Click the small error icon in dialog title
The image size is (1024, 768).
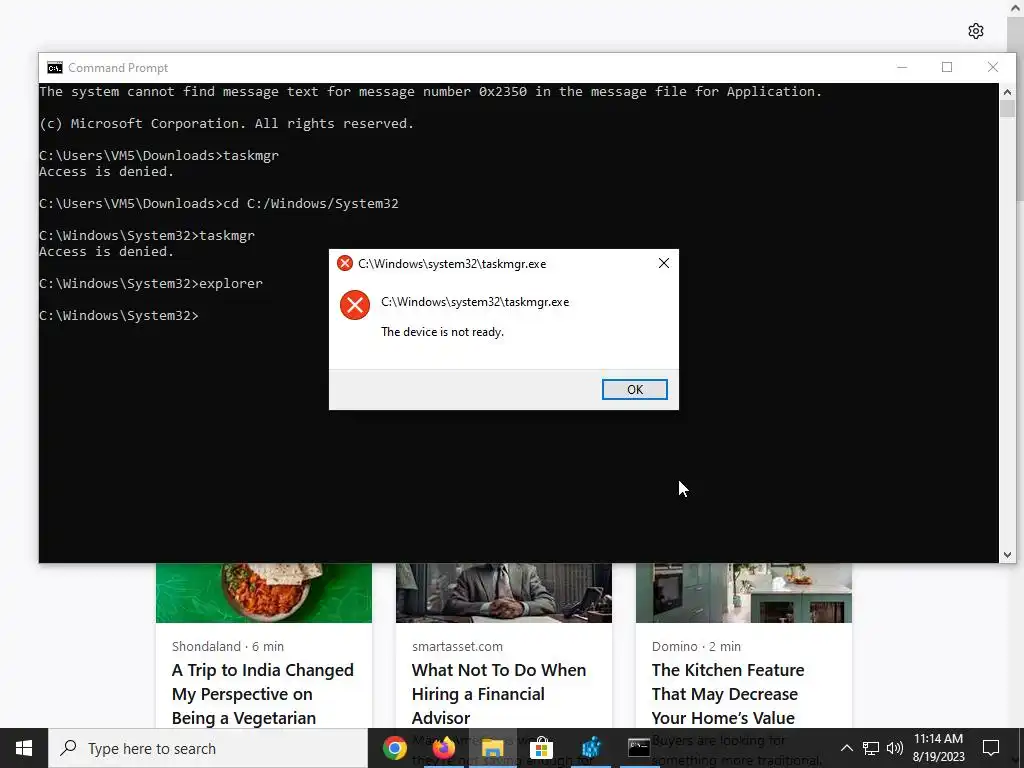[344, 263]
